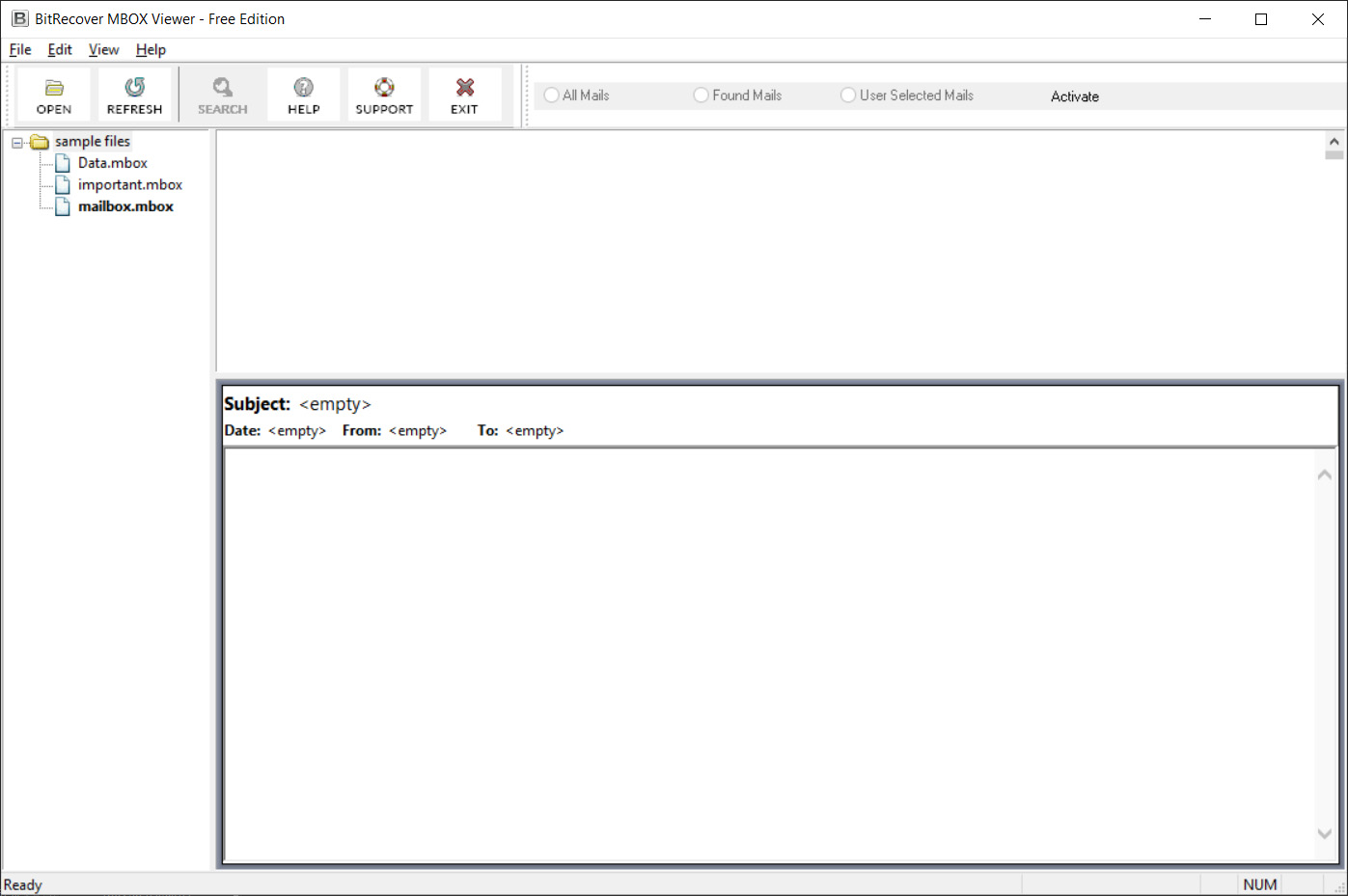Open HELP from the toolbar
Image resolution: width=1348 pixels, height=896 pixels.
(304, 95)
